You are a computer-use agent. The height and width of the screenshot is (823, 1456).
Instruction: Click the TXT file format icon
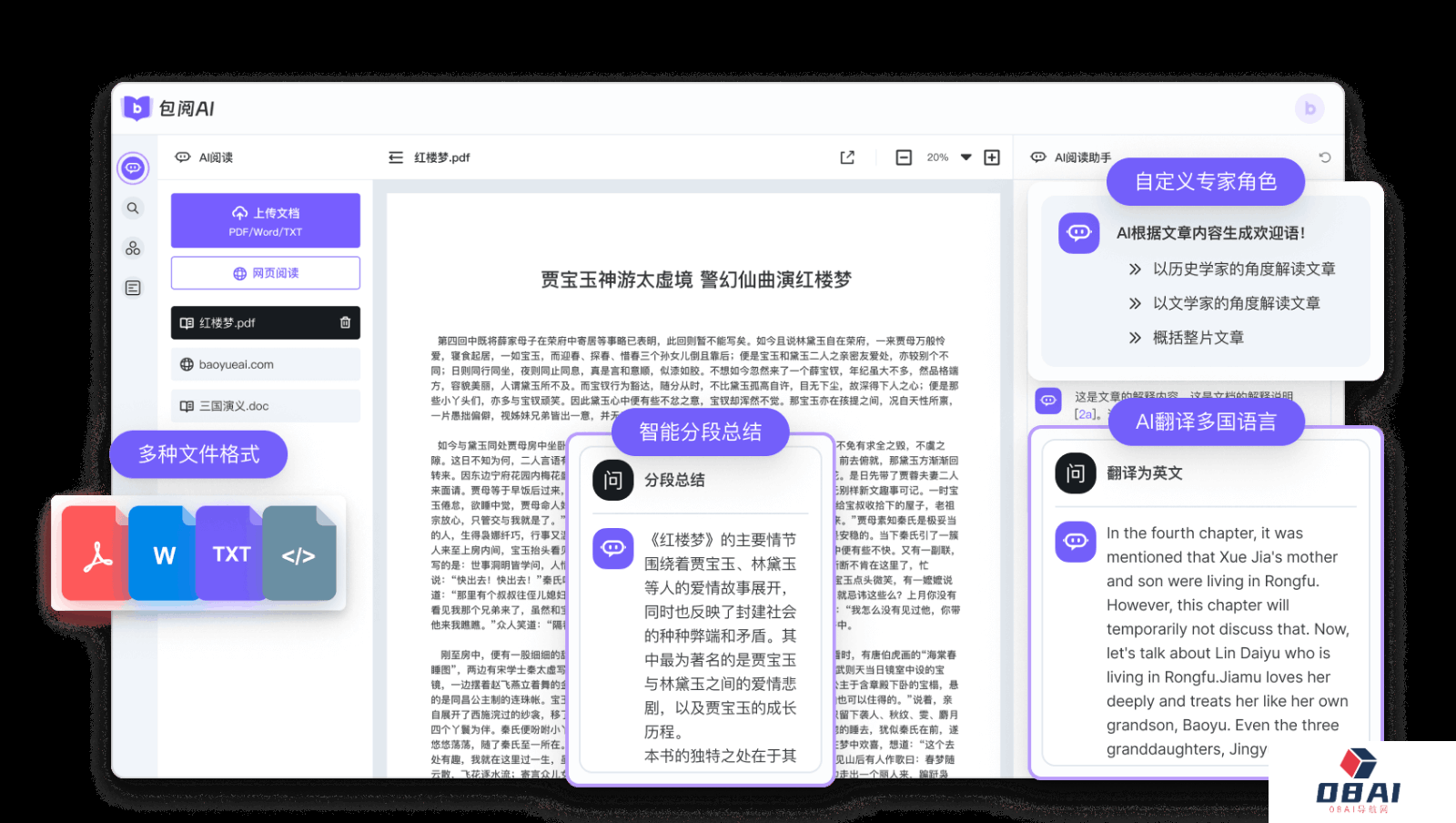tap(230, 554)
